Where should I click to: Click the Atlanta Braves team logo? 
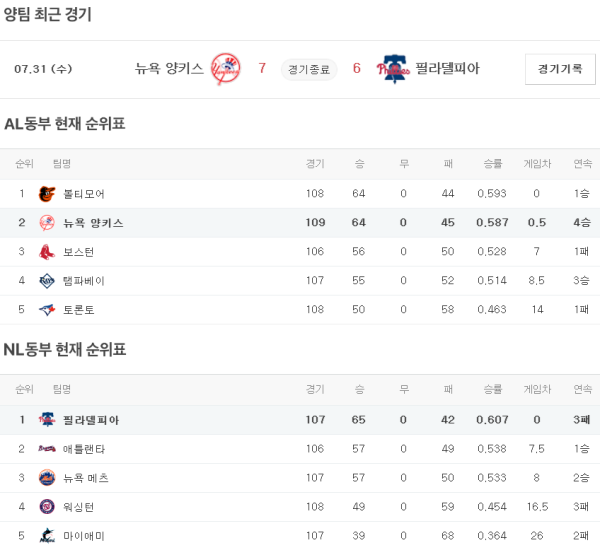coord(46,449)
